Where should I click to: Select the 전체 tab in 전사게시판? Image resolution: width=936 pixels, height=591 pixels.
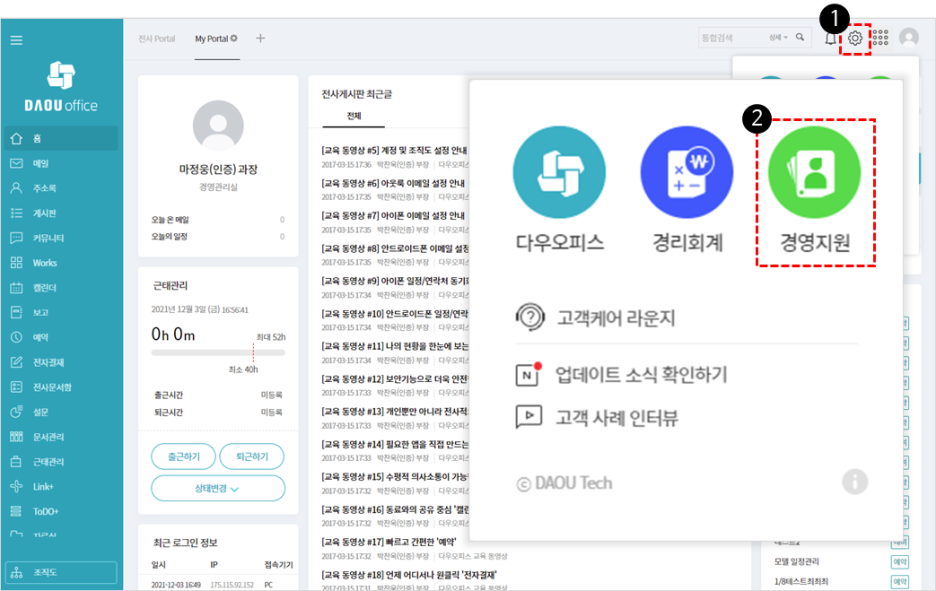coord(354,116)
